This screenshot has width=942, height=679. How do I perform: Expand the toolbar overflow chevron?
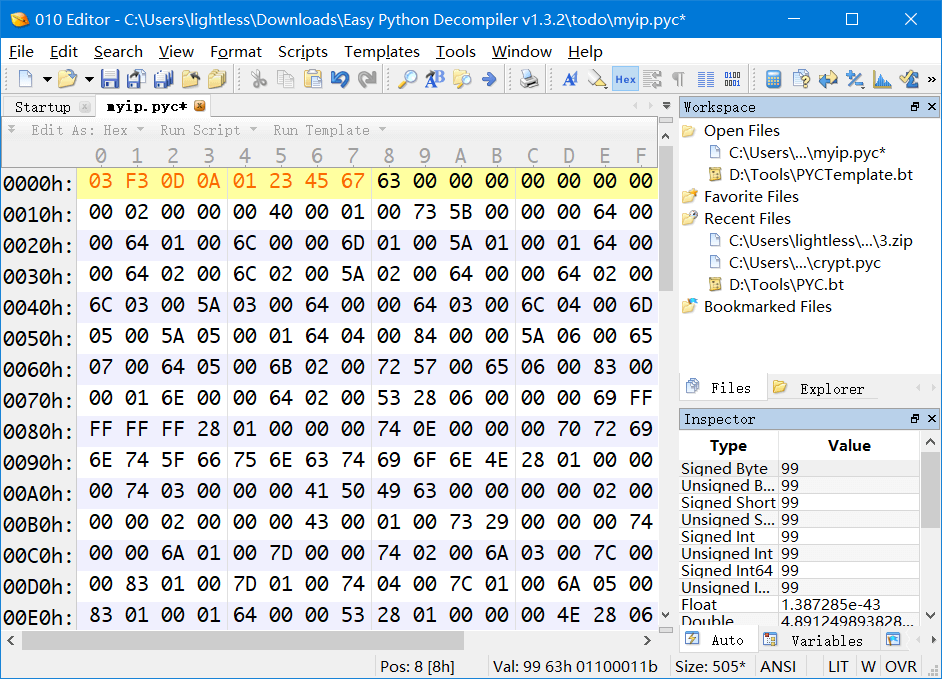click(x=932, y=79)
